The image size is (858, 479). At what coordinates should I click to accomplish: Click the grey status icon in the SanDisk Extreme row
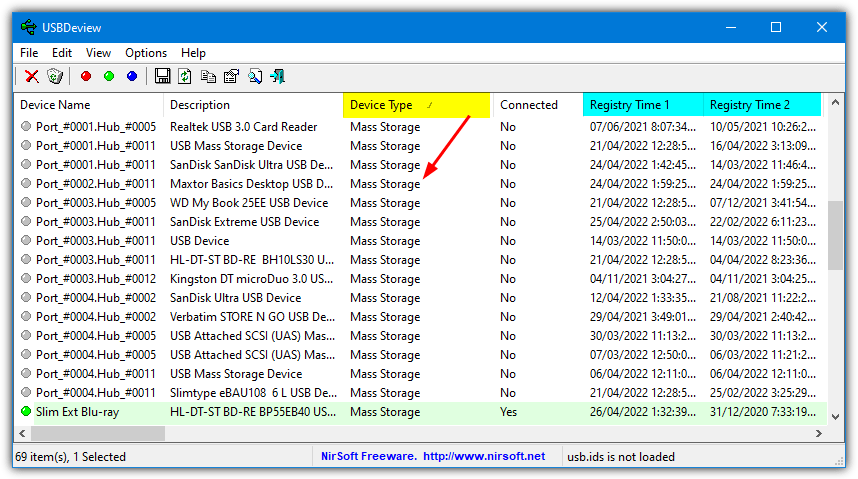(x=26, y=221)
